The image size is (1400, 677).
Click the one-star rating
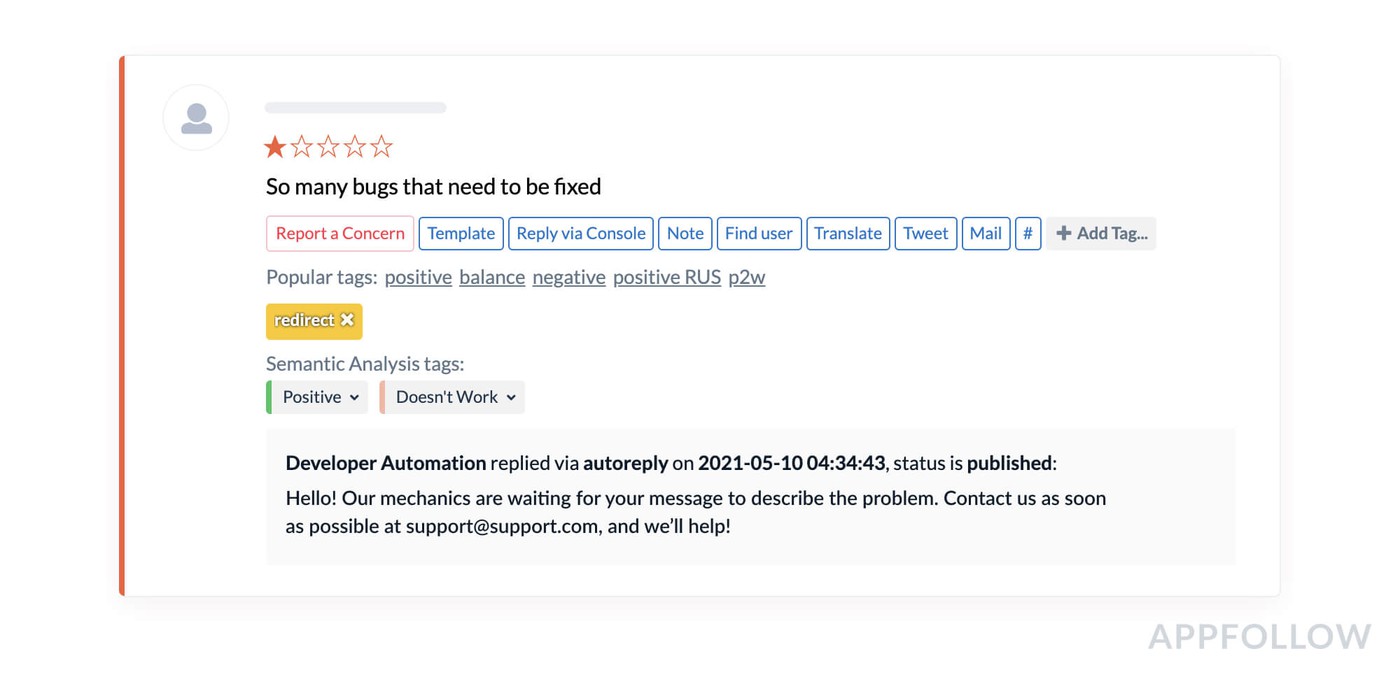pyautogui.click(x=275, y=148)
